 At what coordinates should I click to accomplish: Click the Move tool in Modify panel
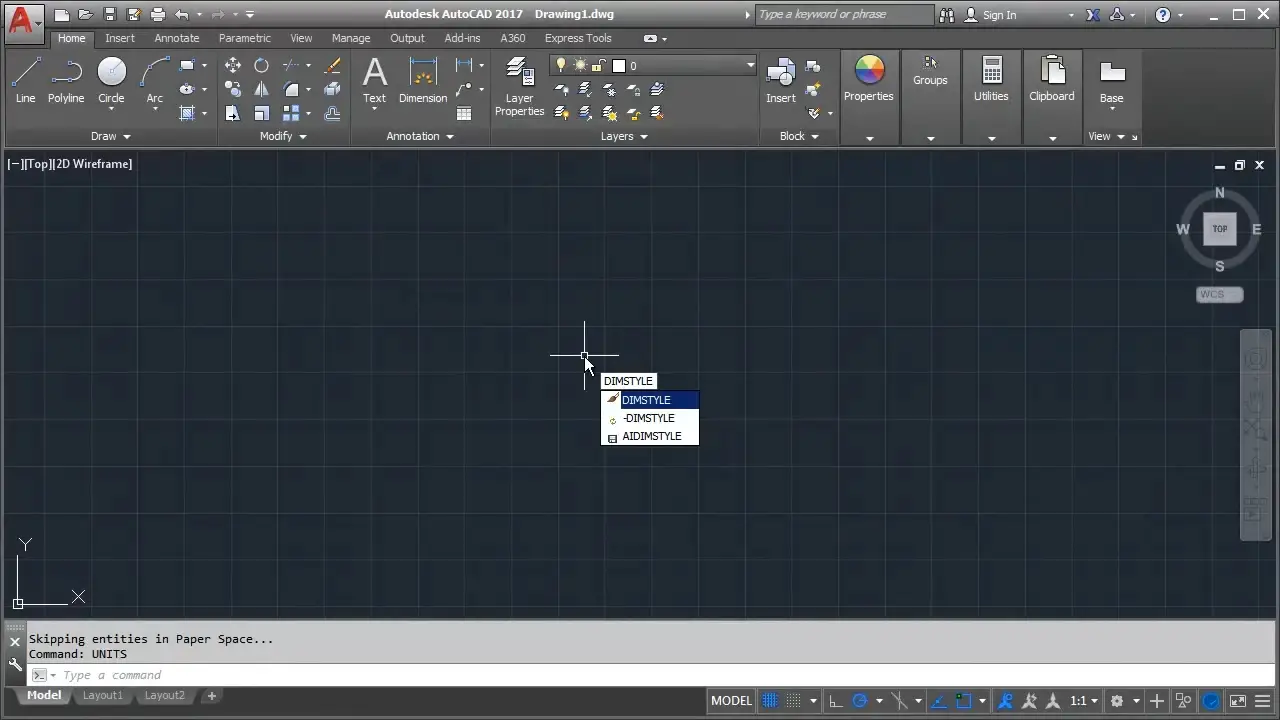(232, 65)
